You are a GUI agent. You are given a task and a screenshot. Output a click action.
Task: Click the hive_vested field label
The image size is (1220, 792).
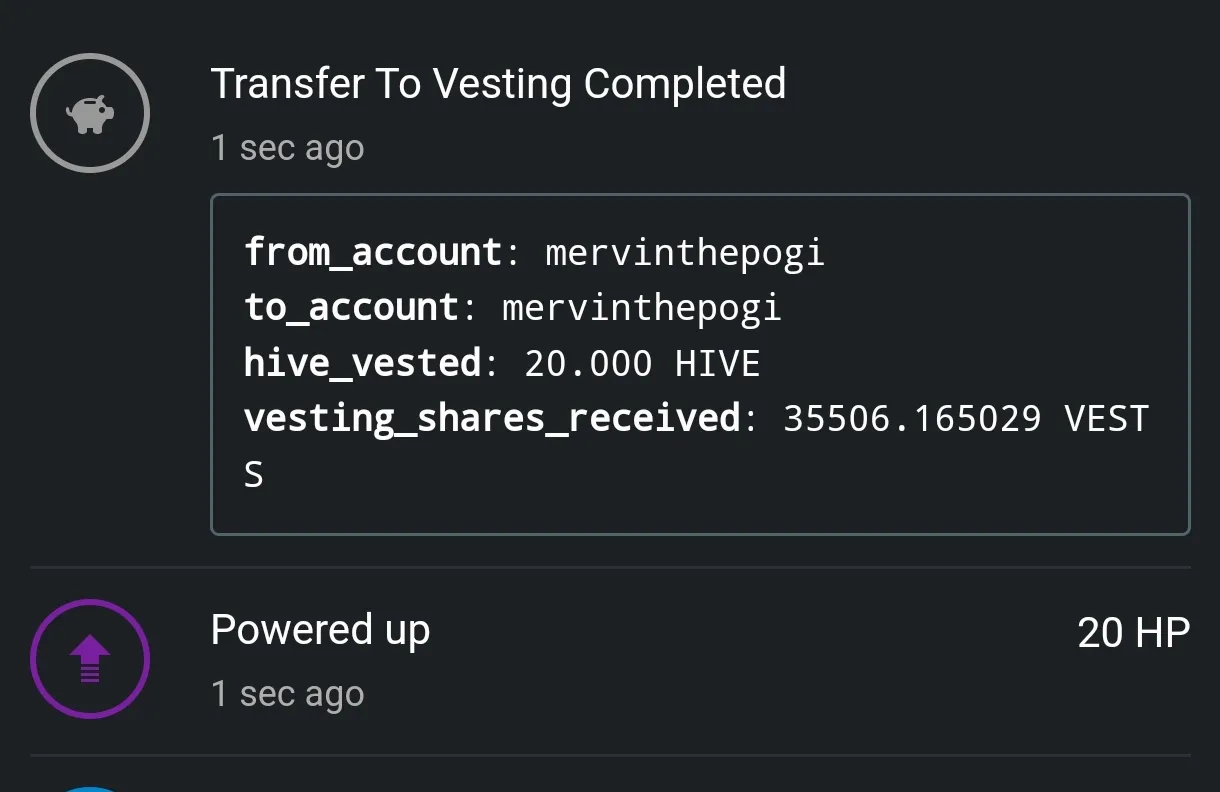tap(362, 363)
